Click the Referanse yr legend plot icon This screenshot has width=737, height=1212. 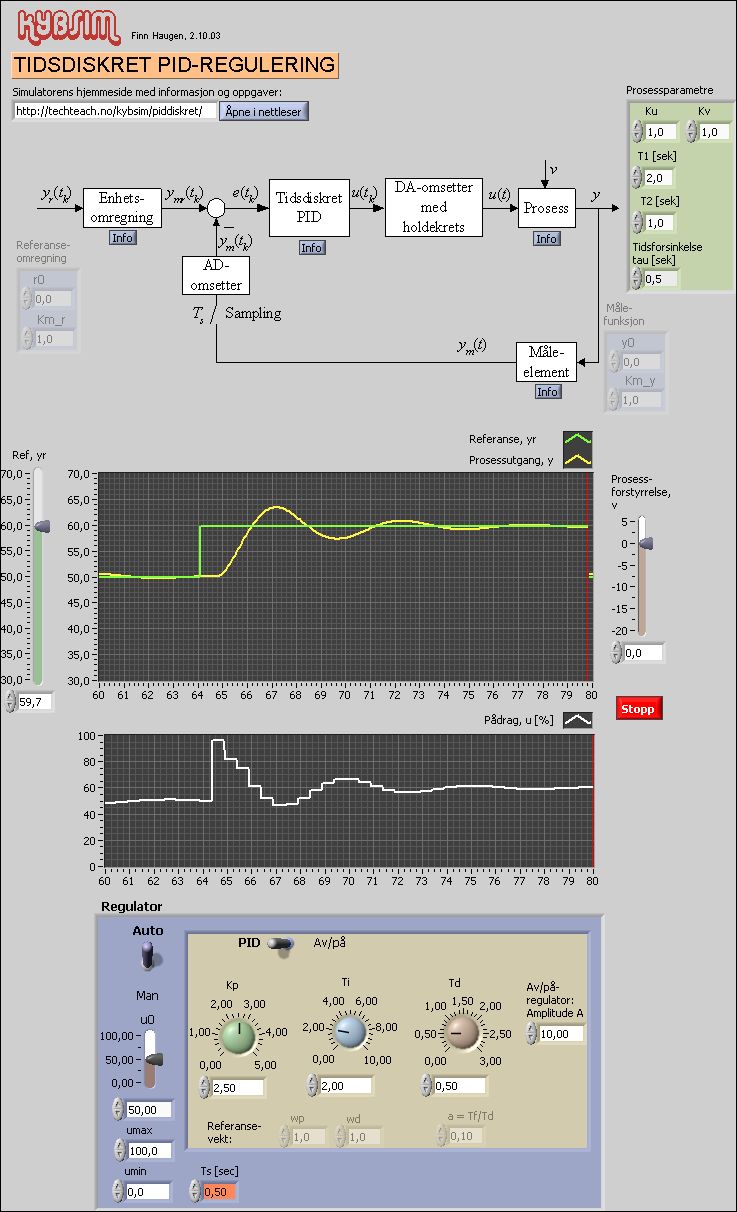577,439
